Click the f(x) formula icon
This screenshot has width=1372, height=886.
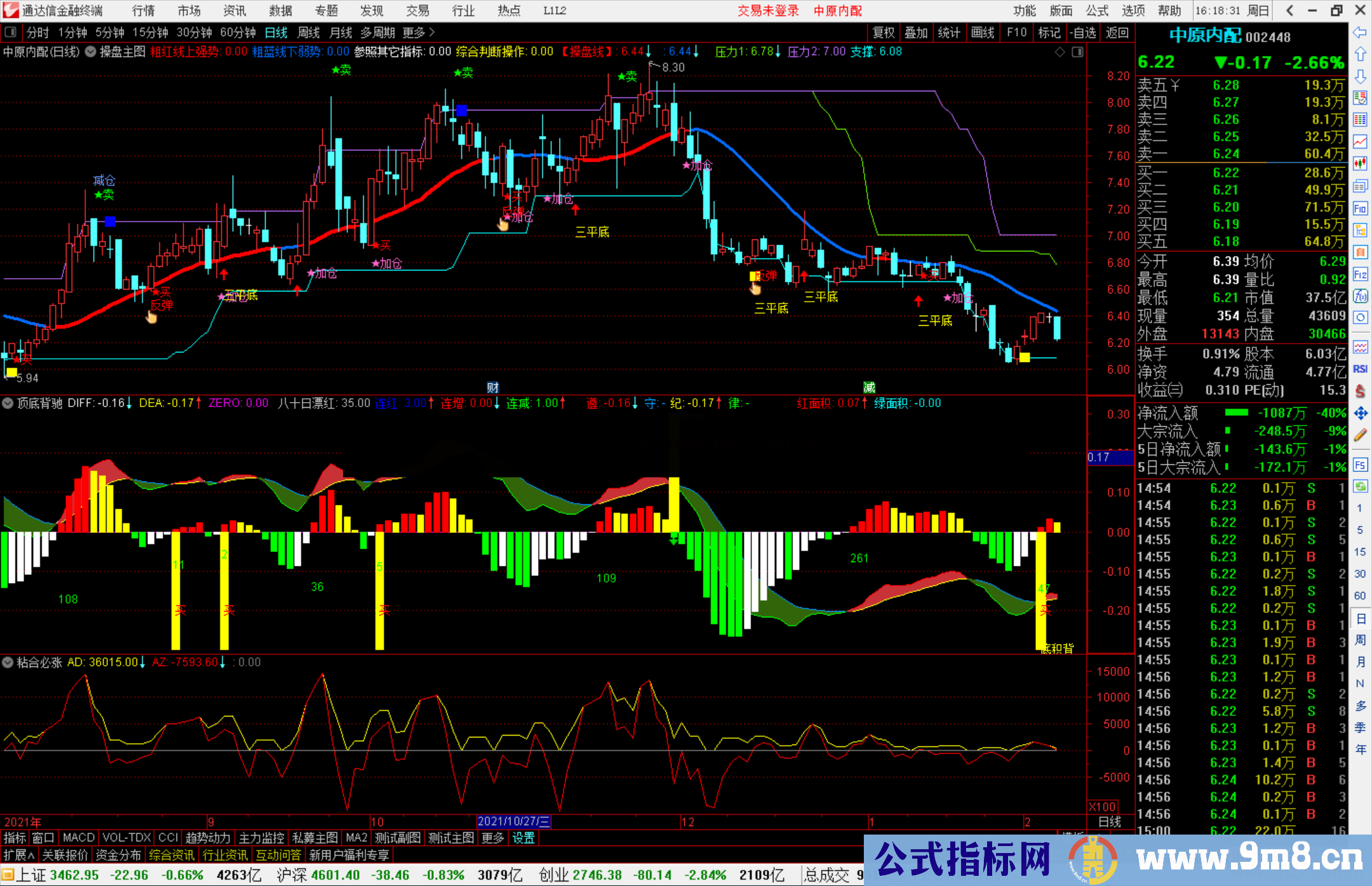1360,296
